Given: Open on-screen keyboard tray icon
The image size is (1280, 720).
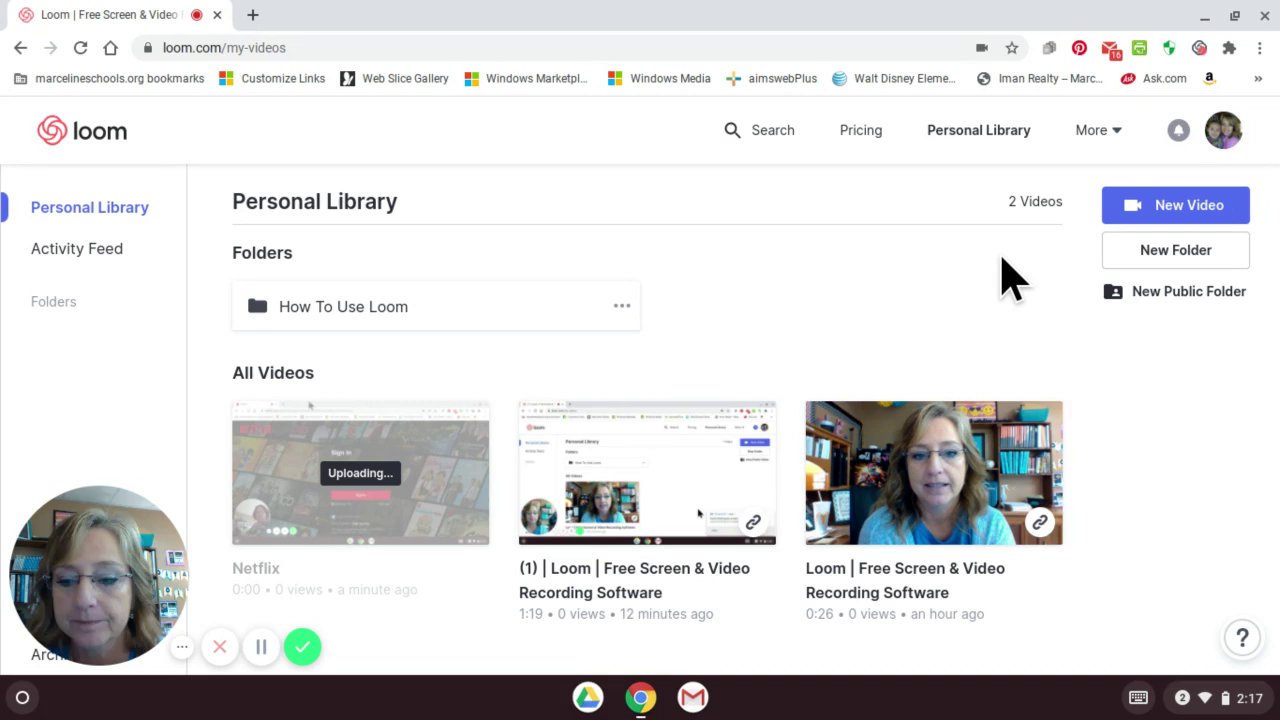Looking at the screenshot, I should (x=1138, y=697).
